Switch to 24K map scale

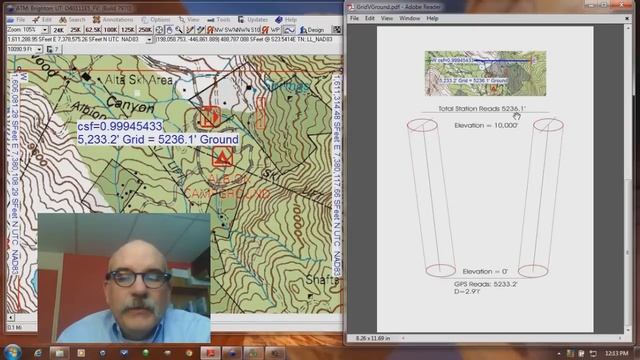point(59,30)
